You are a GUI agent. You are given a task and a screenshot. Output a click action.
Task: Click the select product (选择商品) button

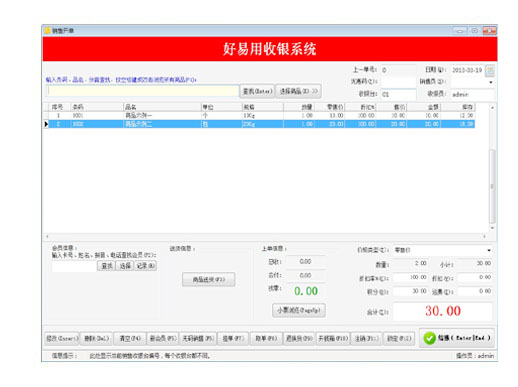click(299, 91)
